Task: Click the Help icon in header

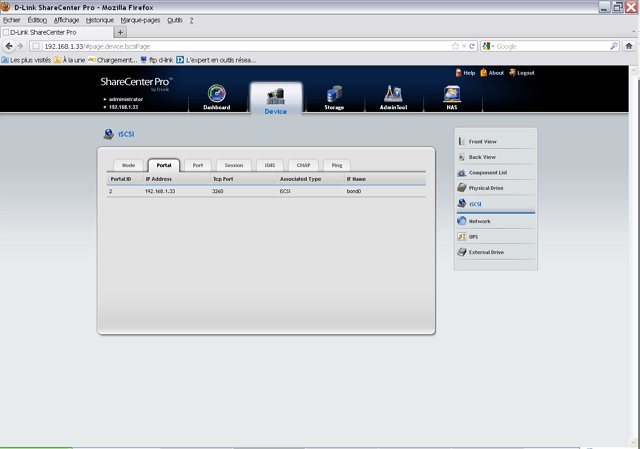Action: click(458, 73)
